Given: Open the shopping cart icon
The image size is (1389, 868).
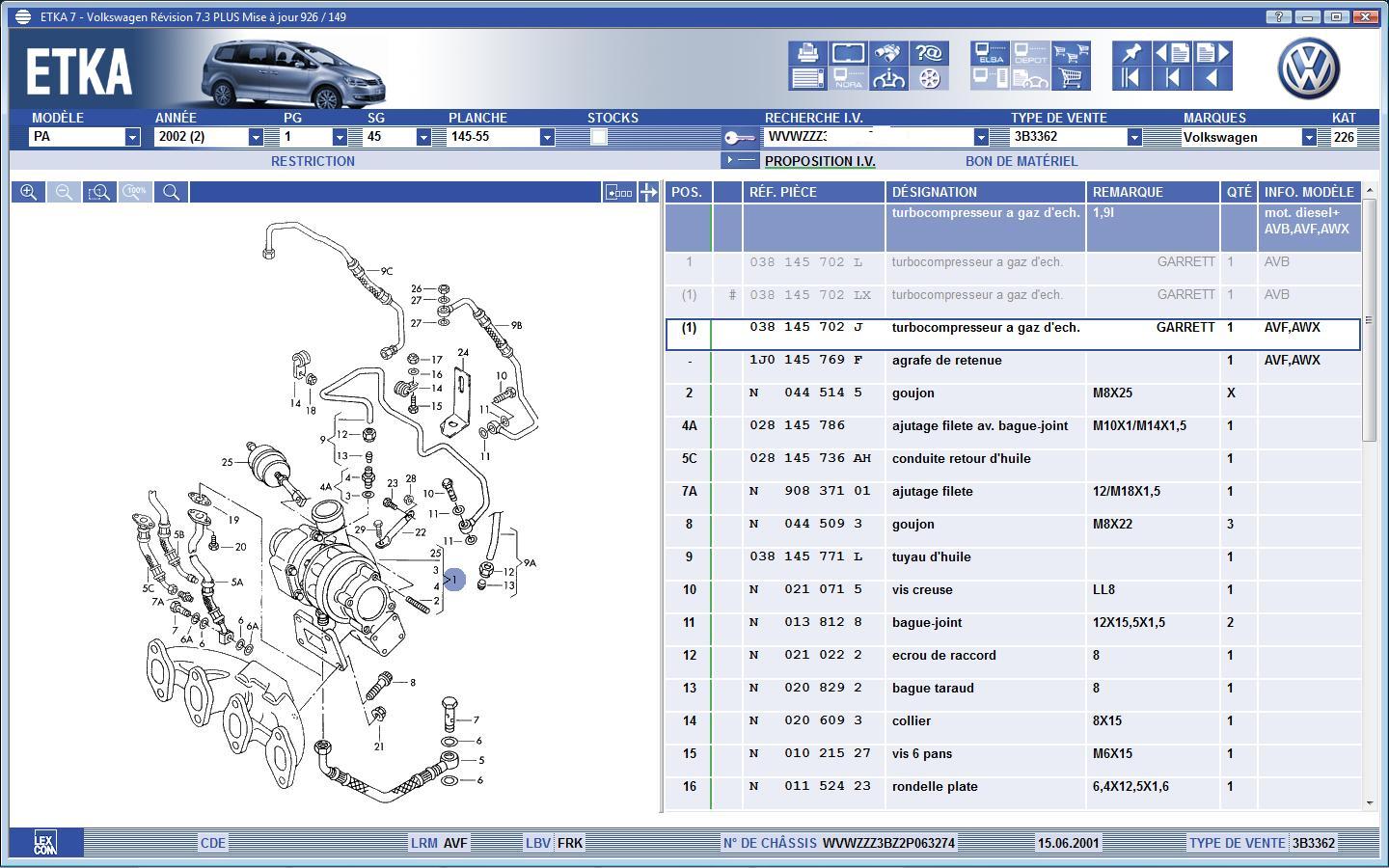Looking at the screenshot, I should pos(1070,78).
